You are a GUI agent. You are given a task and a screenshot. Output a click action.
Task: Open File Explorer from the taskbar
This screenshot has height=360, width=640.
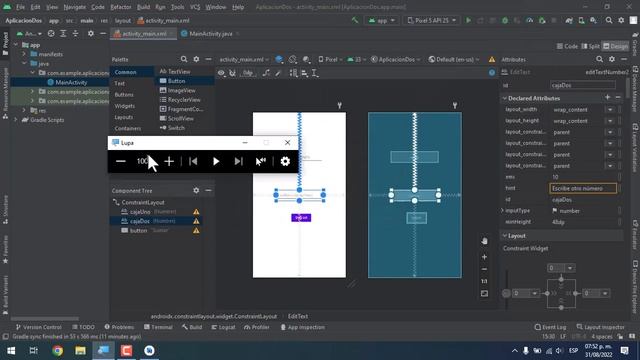click(x=80, y=351)
